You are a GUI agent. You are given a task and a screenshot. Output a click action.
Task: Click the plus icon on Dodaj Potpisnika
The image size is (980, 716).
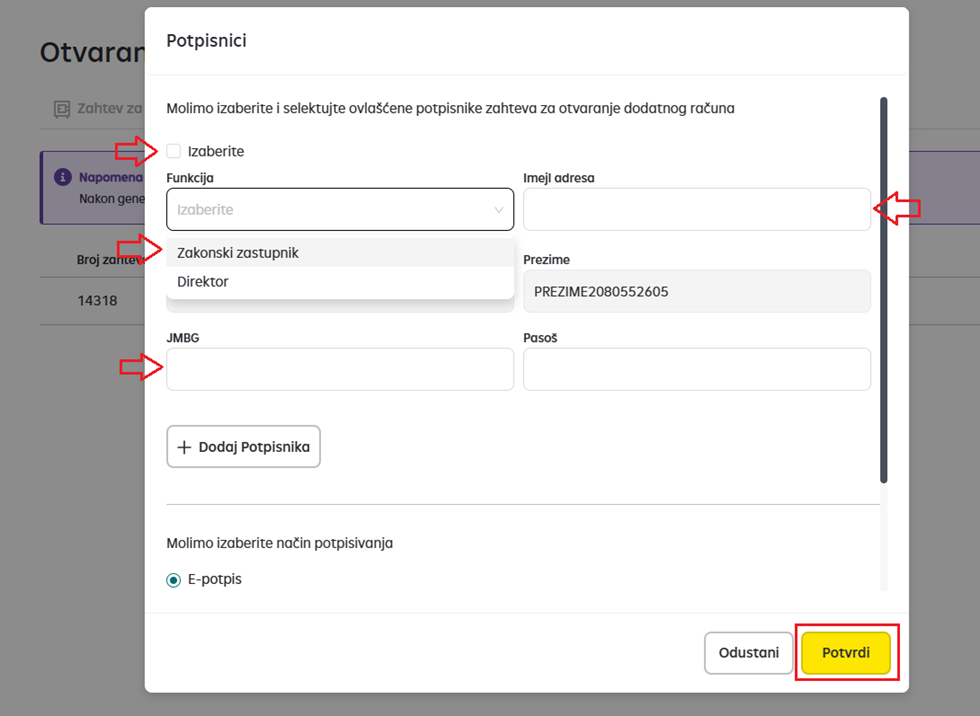click(x=184, y=447)
